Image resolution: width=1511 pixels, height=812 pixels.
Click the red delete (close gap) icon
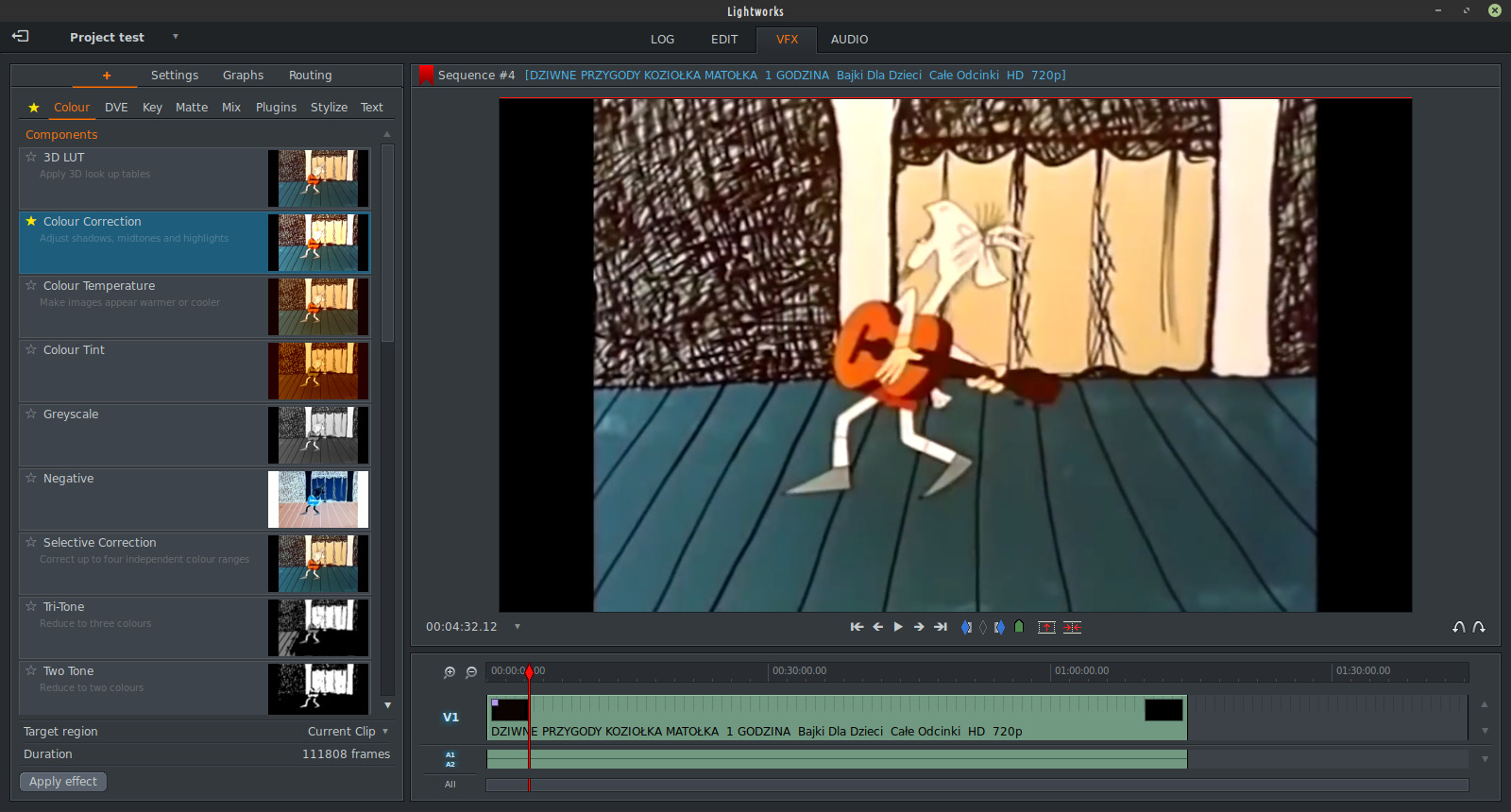[x=1072, y=627]
